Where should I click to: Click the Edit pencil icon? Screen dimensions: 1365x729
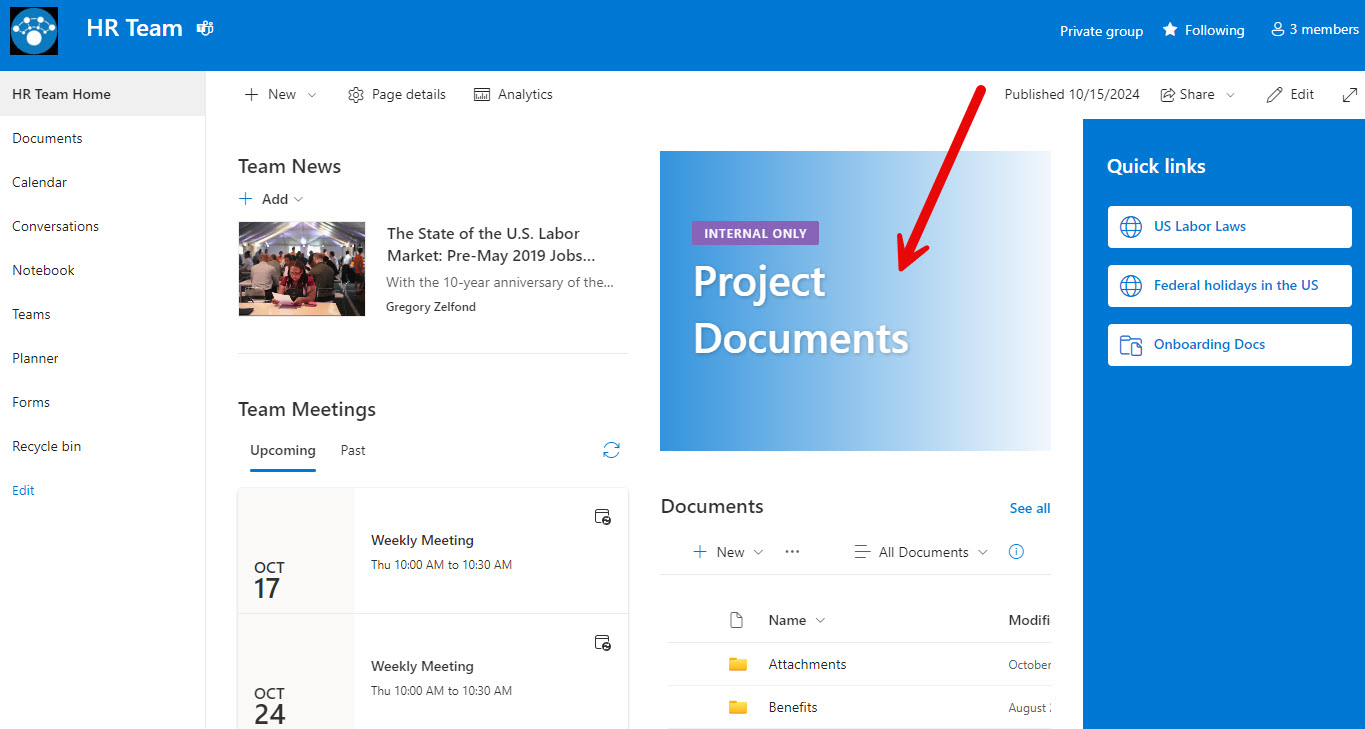[1274, 95]
